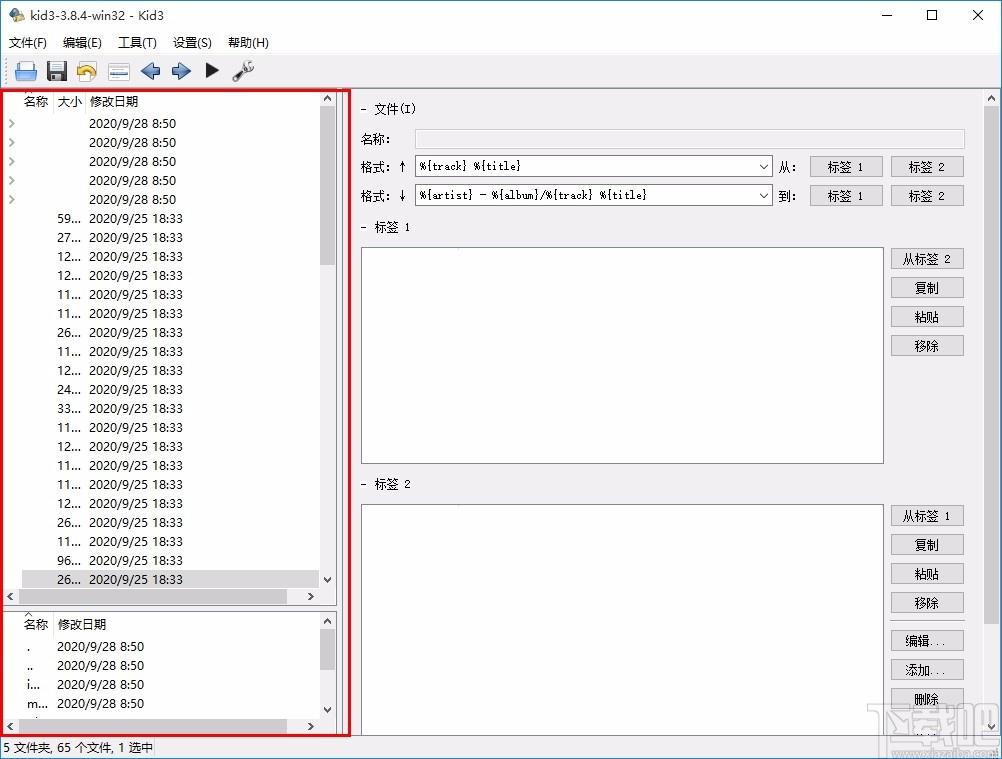The width and height of the screenshot is (1002, 759).
Task: Click the 从标签 2 button
Action: point(927,259)
